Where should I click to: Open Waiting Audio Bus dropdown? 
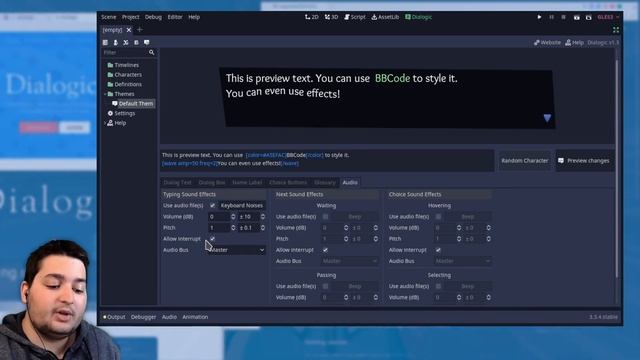349,261
